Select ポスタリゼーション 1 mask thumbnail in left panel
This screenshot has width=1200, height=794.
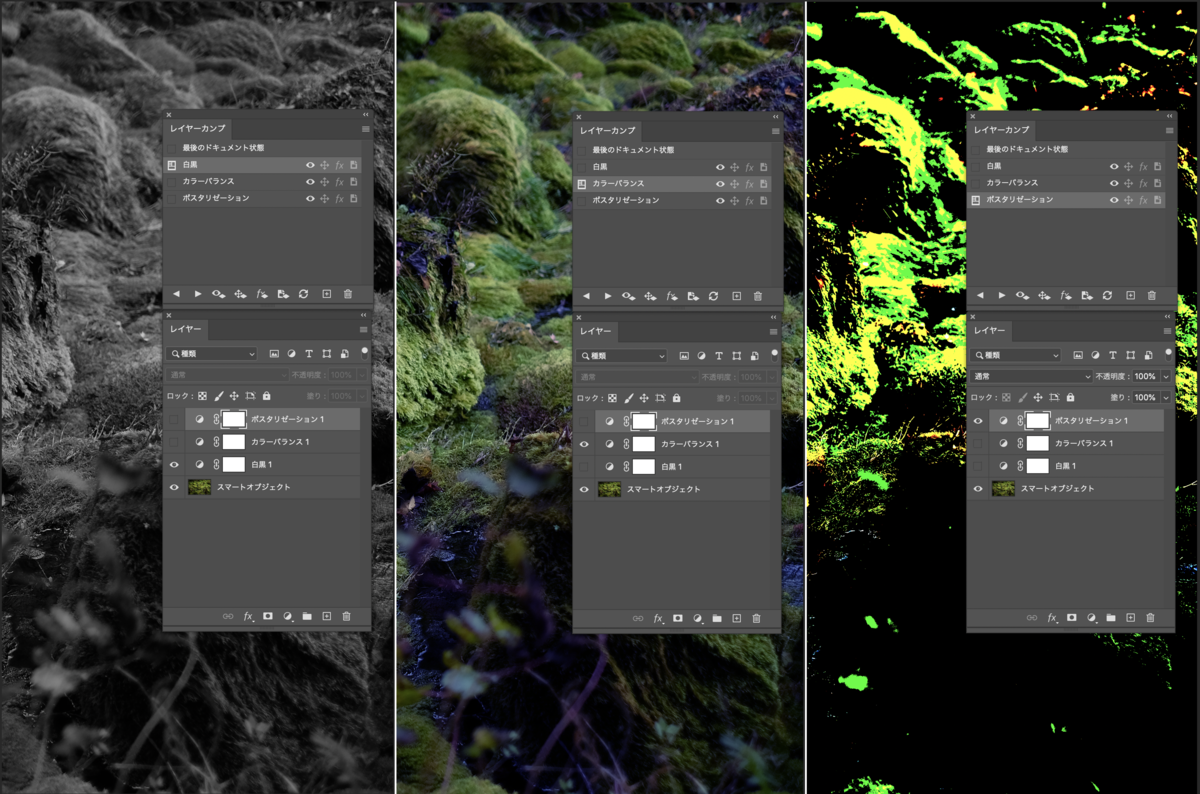[x=233, y=419]
